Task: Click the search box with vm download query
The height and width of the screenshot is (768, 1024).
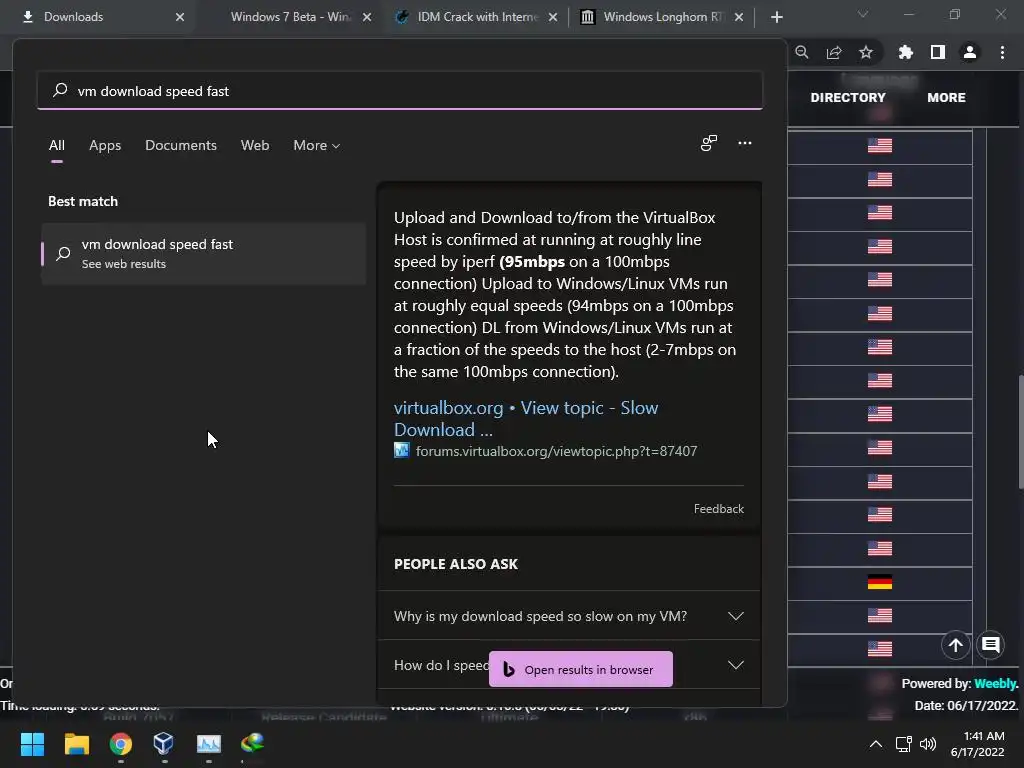Action: point(400,91)
